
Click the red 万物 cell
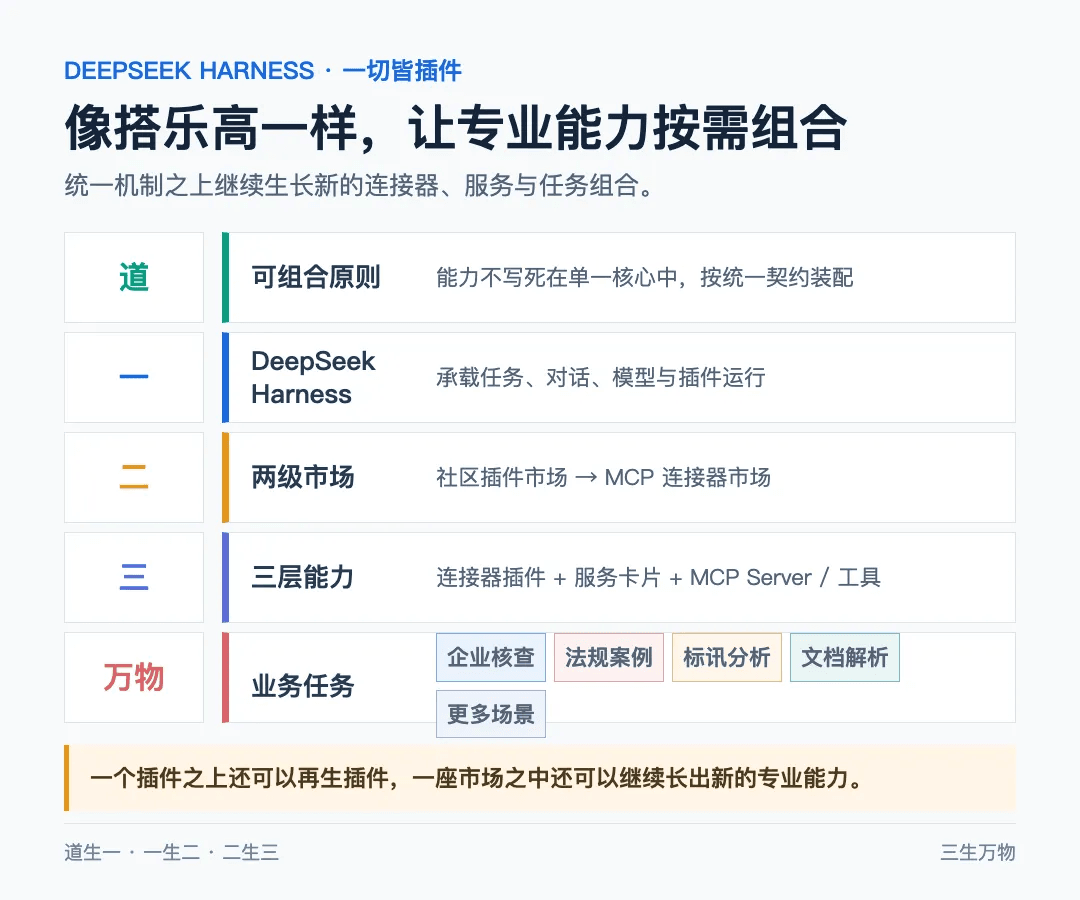pos(134,677)
